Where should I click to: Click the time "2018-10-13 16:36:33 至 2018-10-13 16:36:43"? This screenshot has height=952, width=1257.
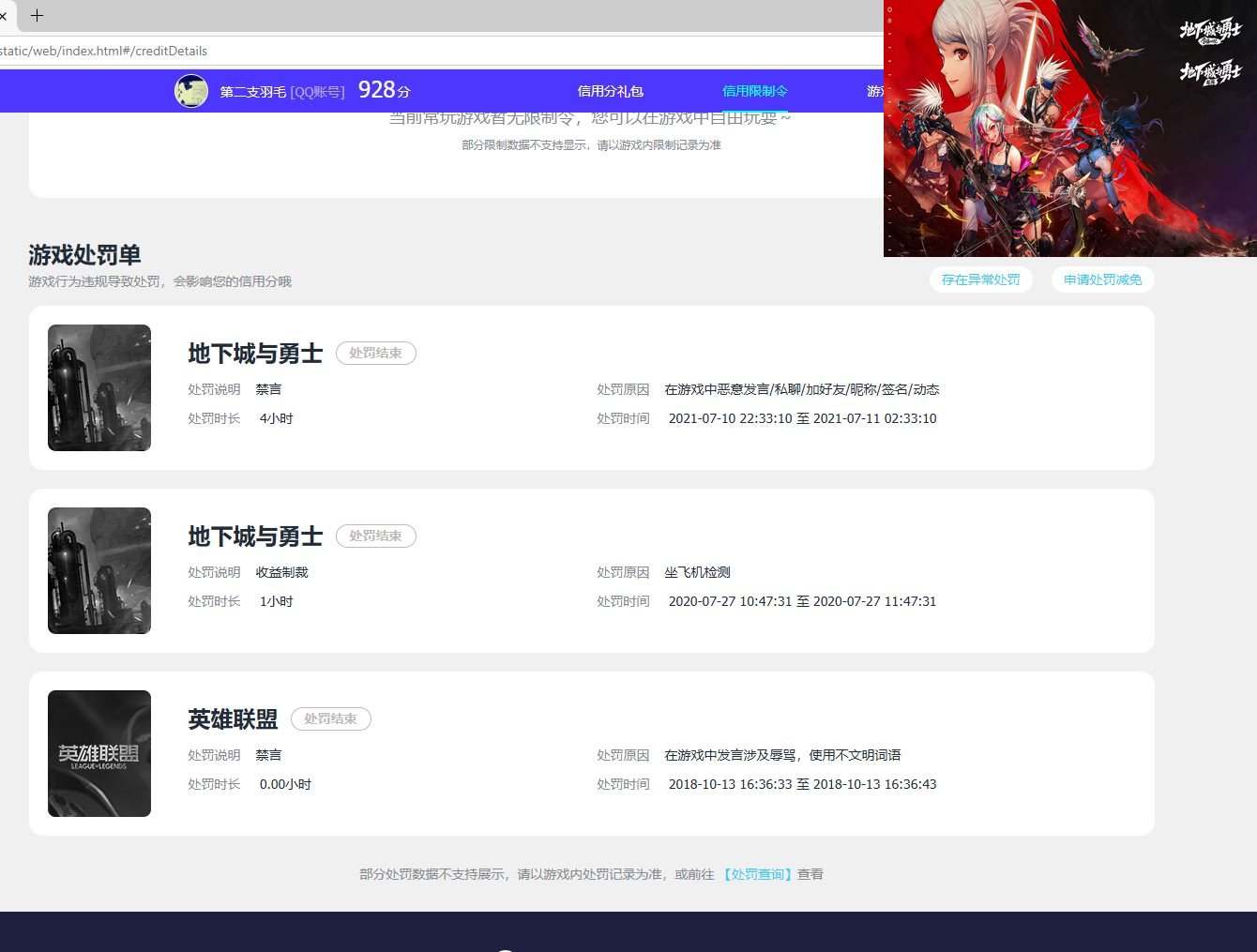click(802, 784)
